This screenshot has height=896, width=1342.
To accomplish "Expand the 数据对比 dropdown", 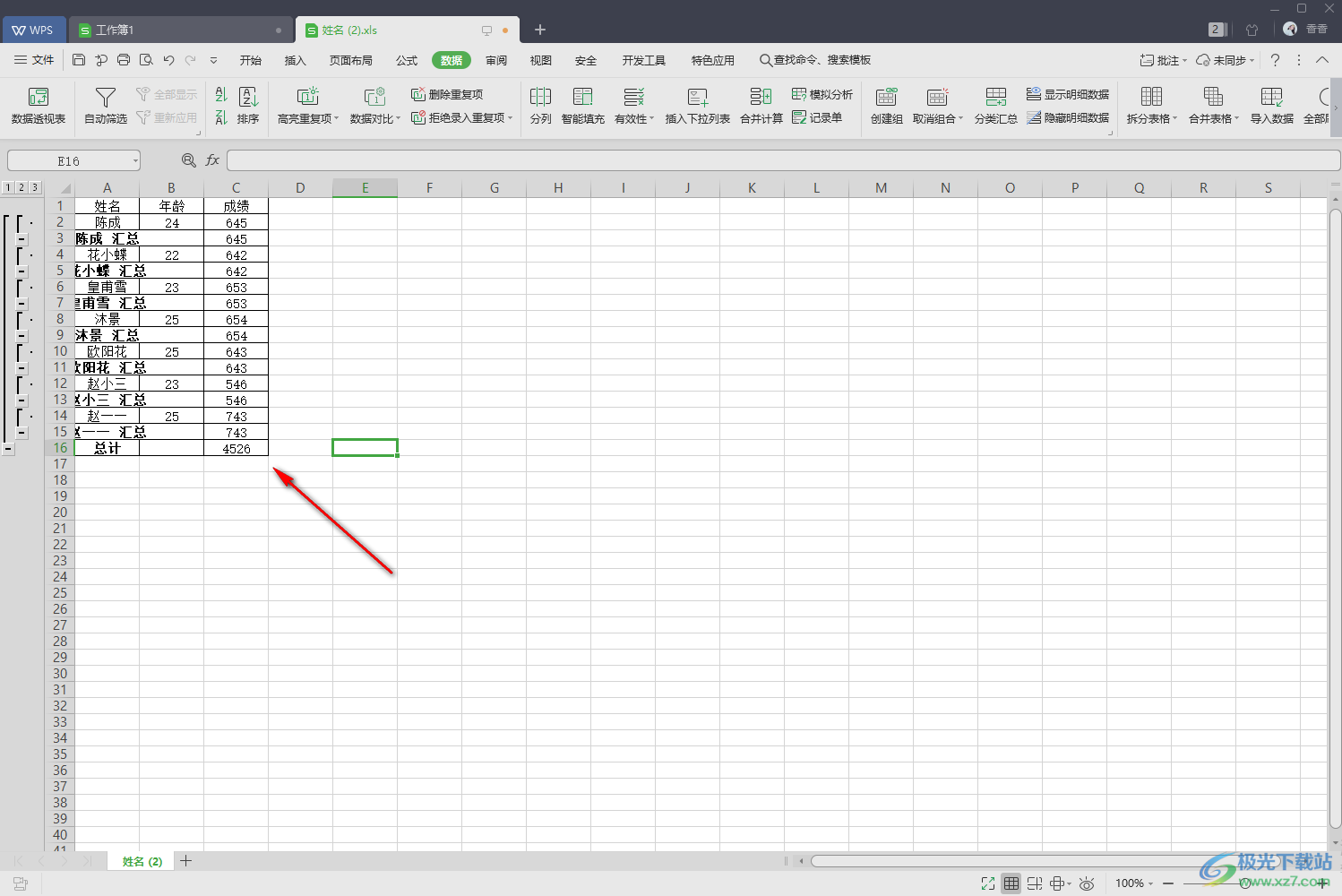I will [399, 118].
